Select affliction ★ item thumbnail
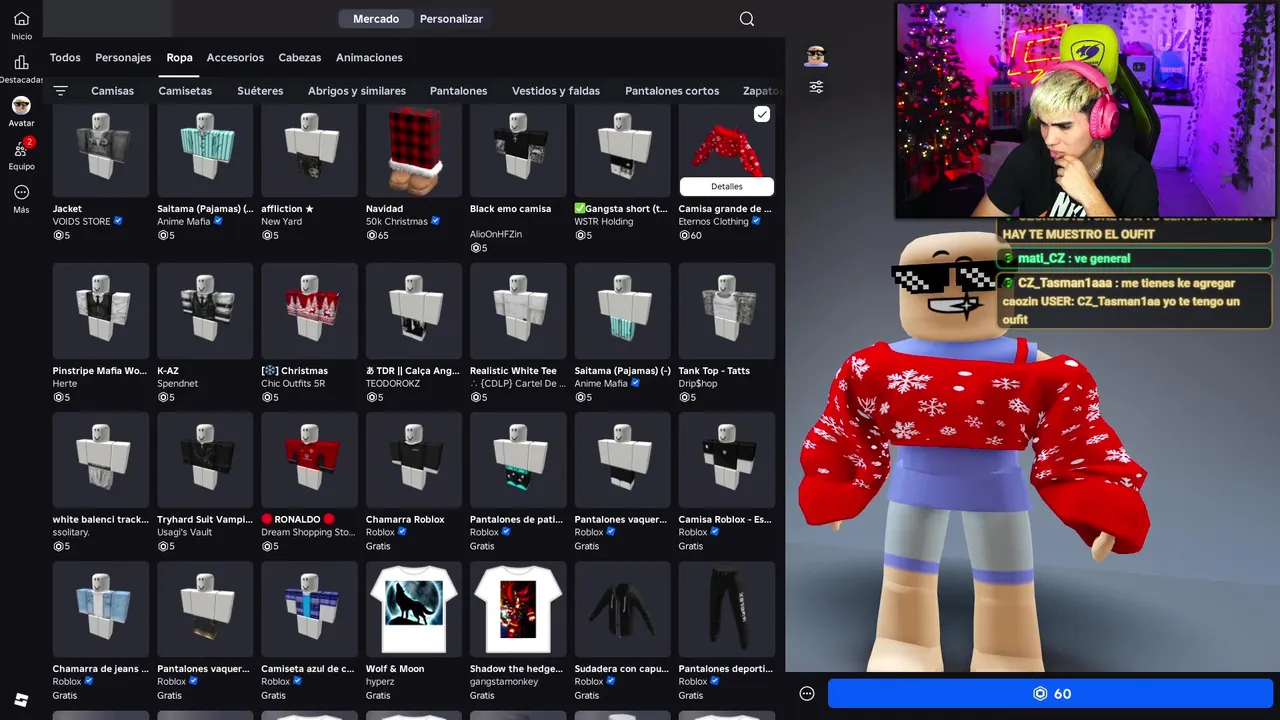The image size is (1280, 720). [309, 150]
